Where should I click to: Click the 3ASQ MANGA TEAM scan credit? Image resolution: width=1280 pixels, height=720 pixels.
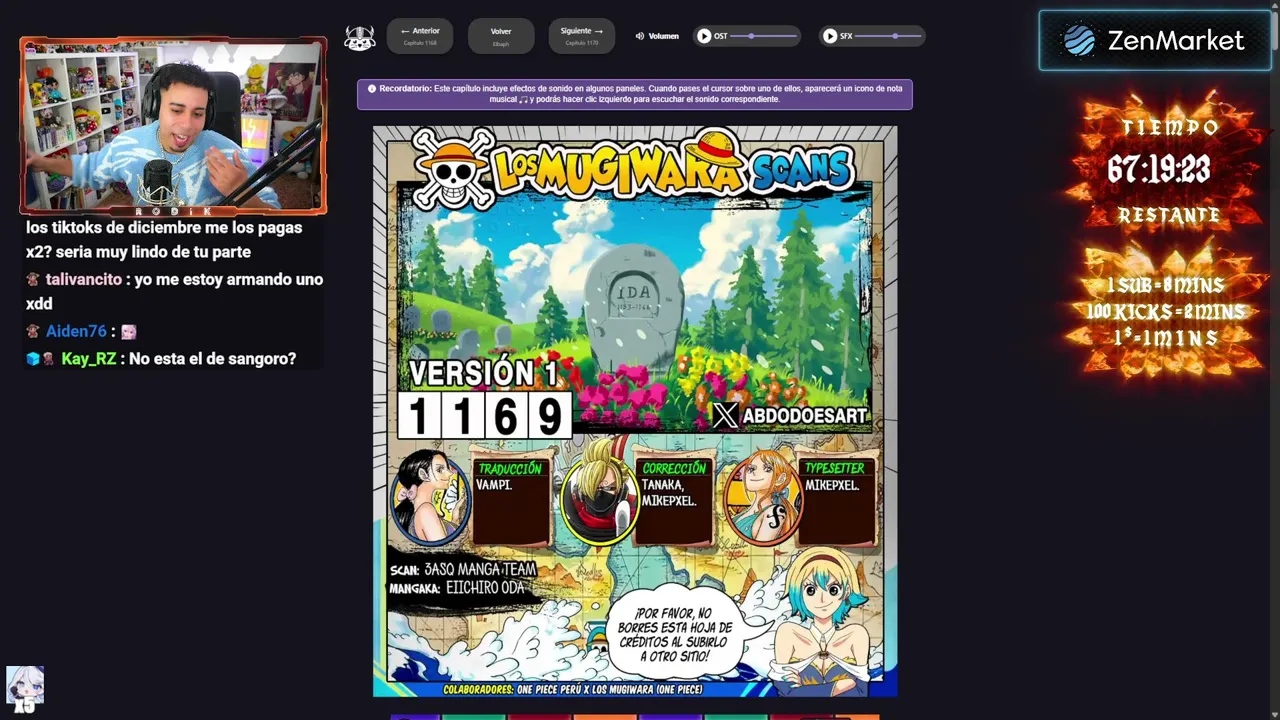click(463, 570)
